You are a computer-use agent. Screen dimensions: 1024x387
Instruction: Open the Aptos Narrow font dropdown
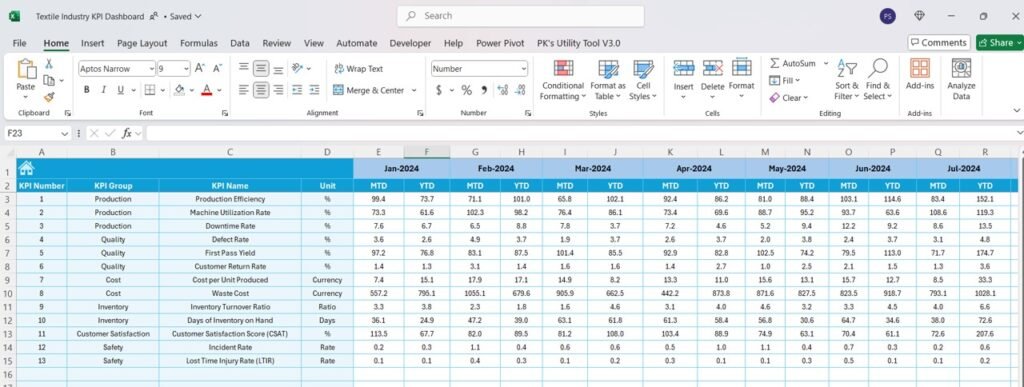click(152, 69)
